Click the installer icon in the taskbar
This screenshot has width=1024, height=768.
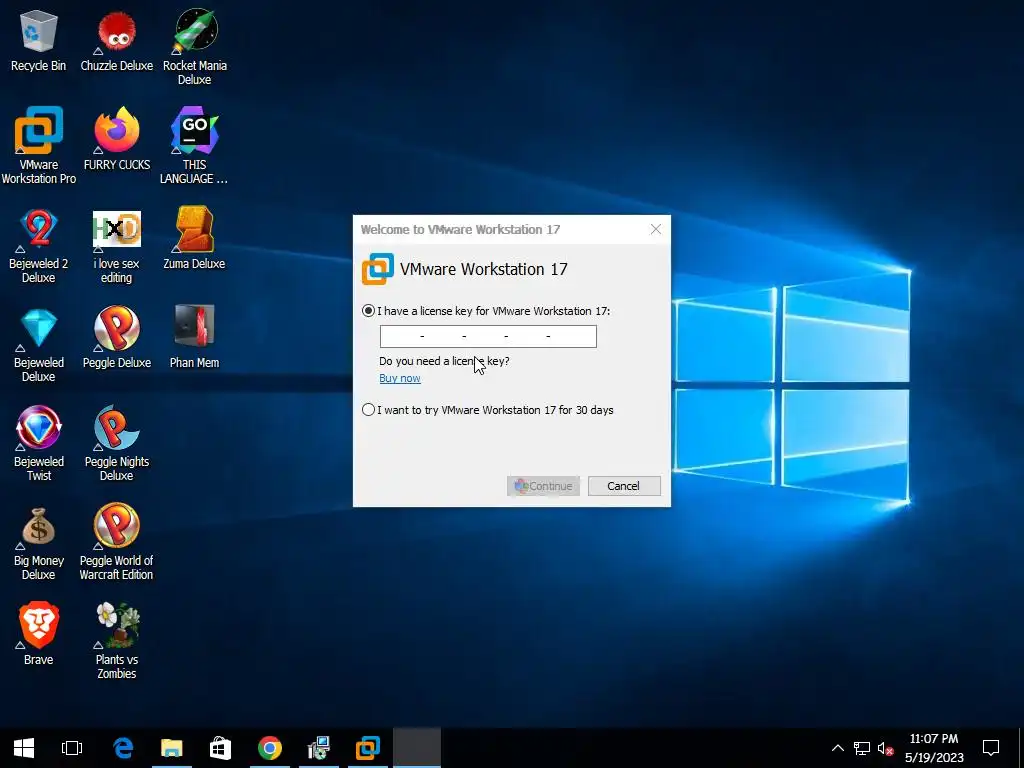(x=319, y=748)
